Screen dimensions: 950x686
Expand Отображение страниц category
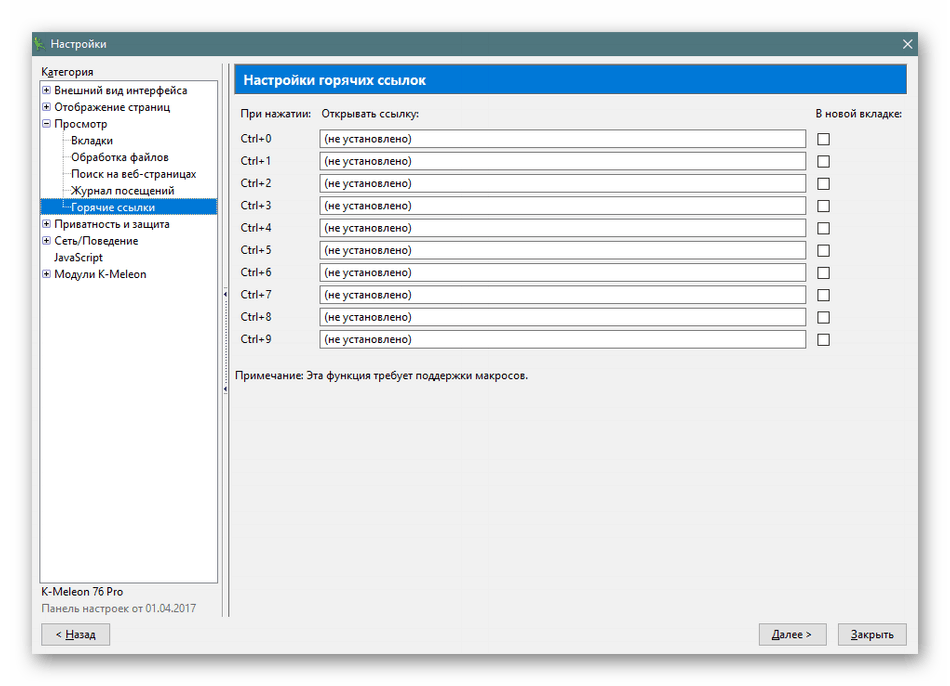click(46, 107)
